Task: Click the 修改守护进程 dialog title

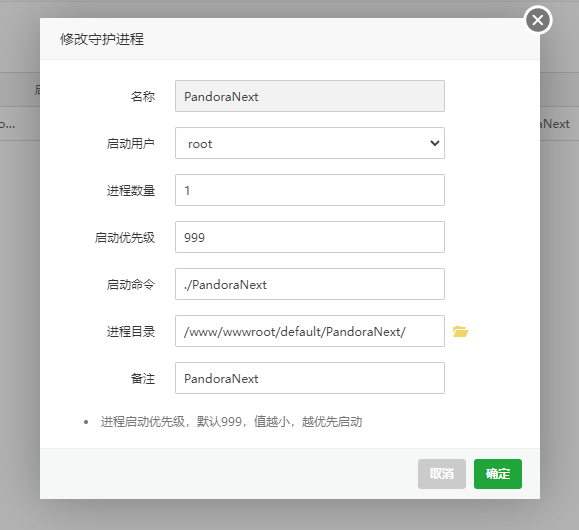Action: click(102, 39)
